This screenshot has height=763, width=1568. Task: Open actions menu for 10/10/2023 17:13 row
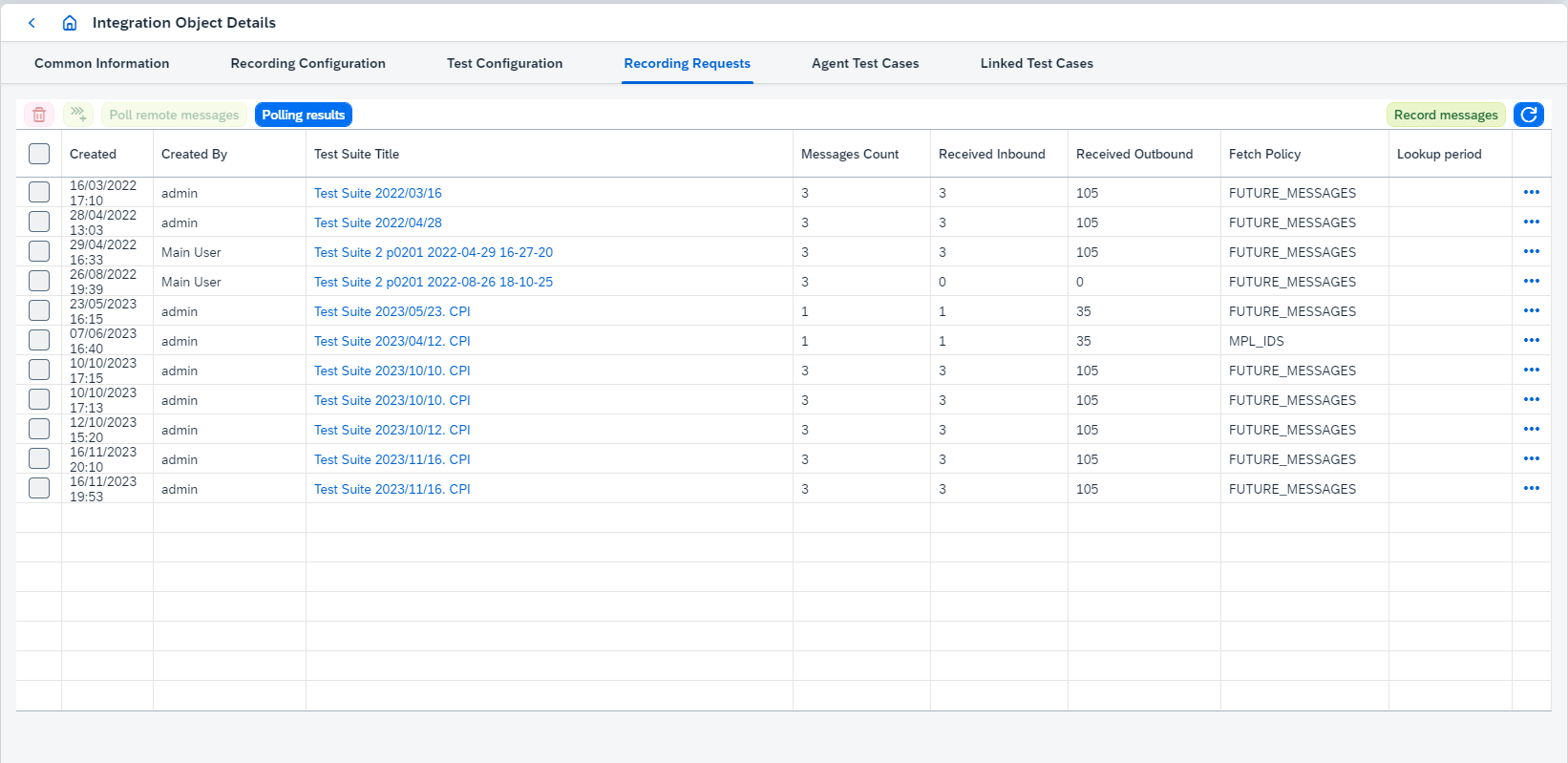[x=1532, y=399]
